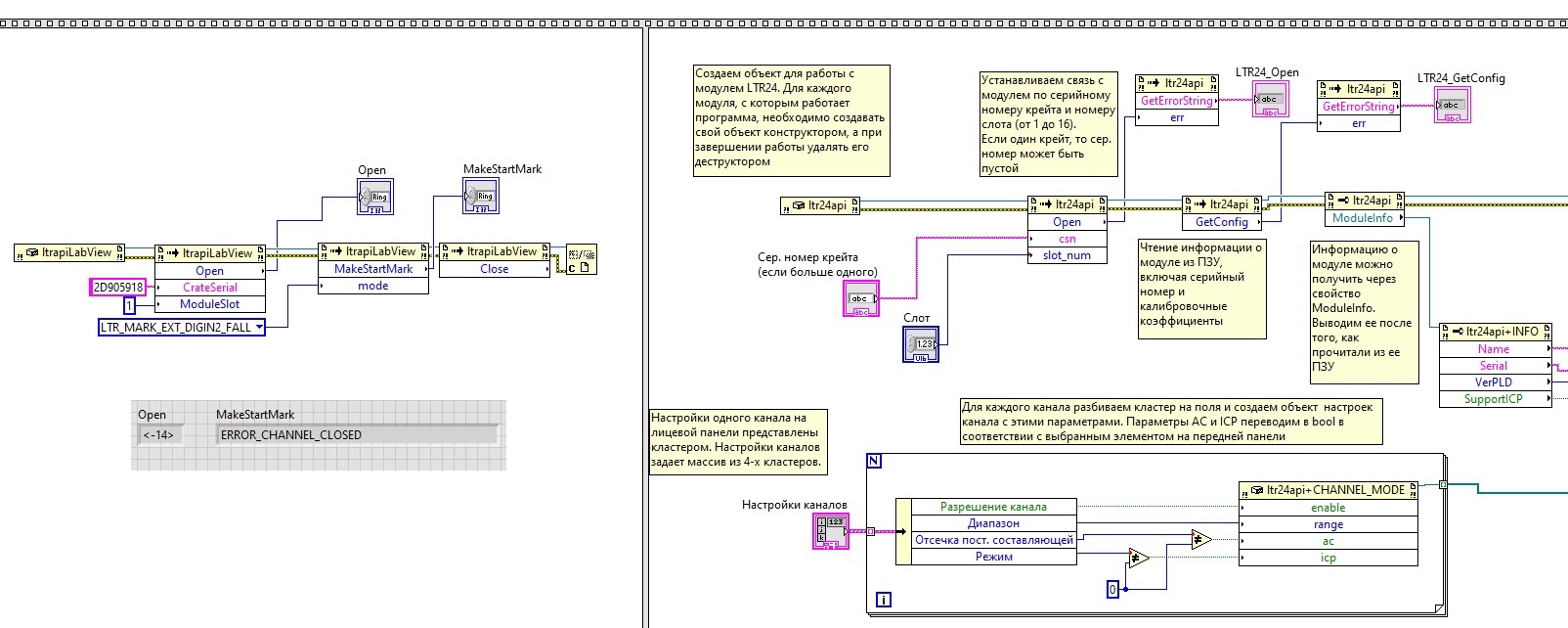Click the ERROR_CHANNEL_CLOSED MakeStartMark field

click(357, 435)
